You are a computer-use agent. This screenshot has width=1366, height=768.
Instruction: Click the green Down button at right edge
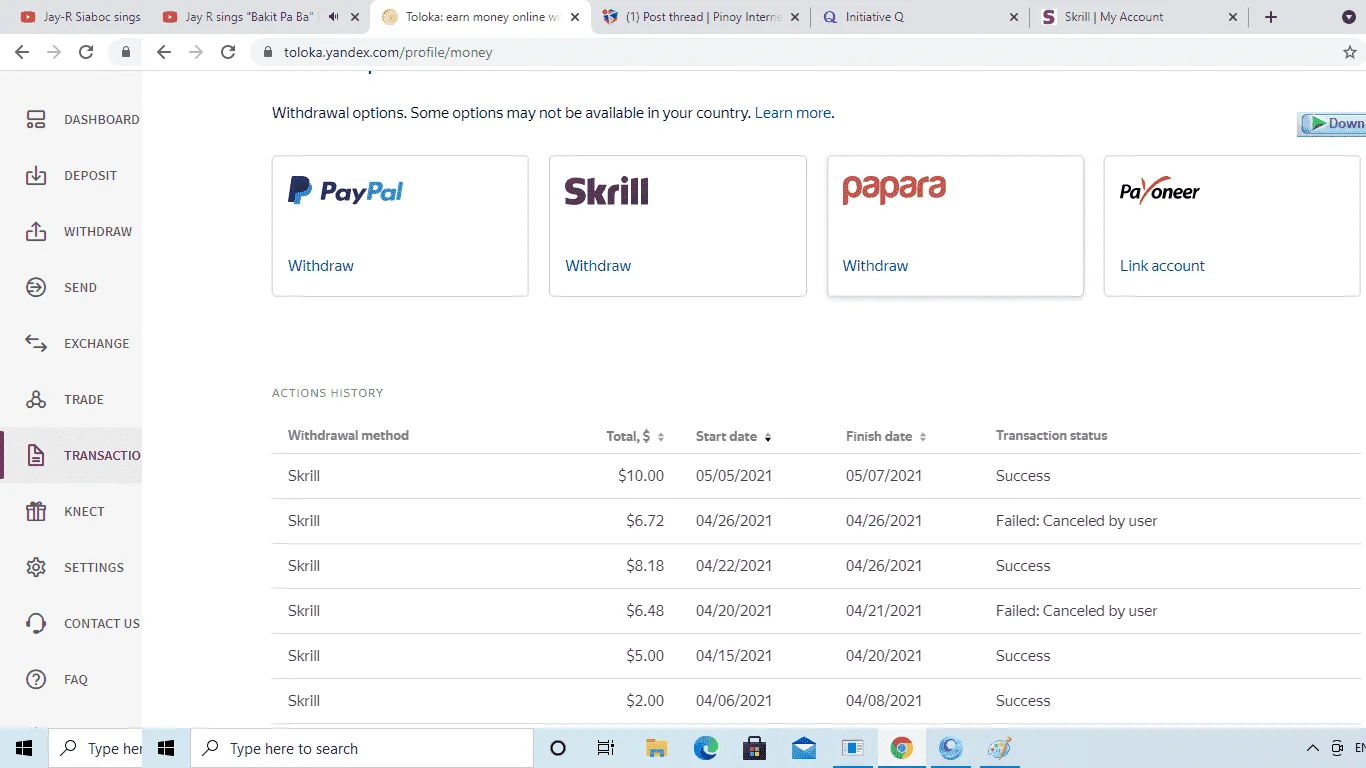point(1332,124)
